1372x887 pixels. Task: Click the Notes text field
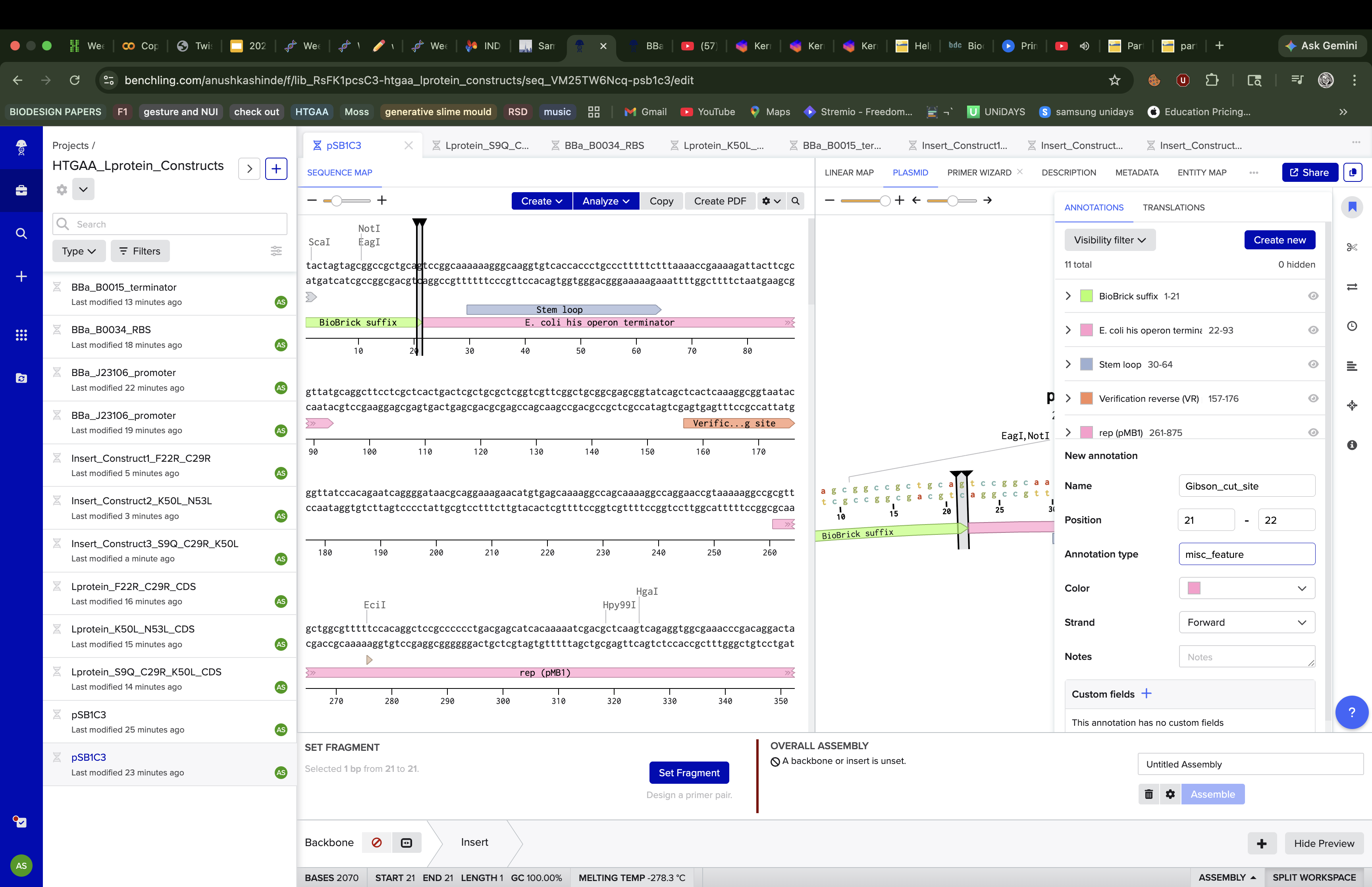[x=1247, y=657]
